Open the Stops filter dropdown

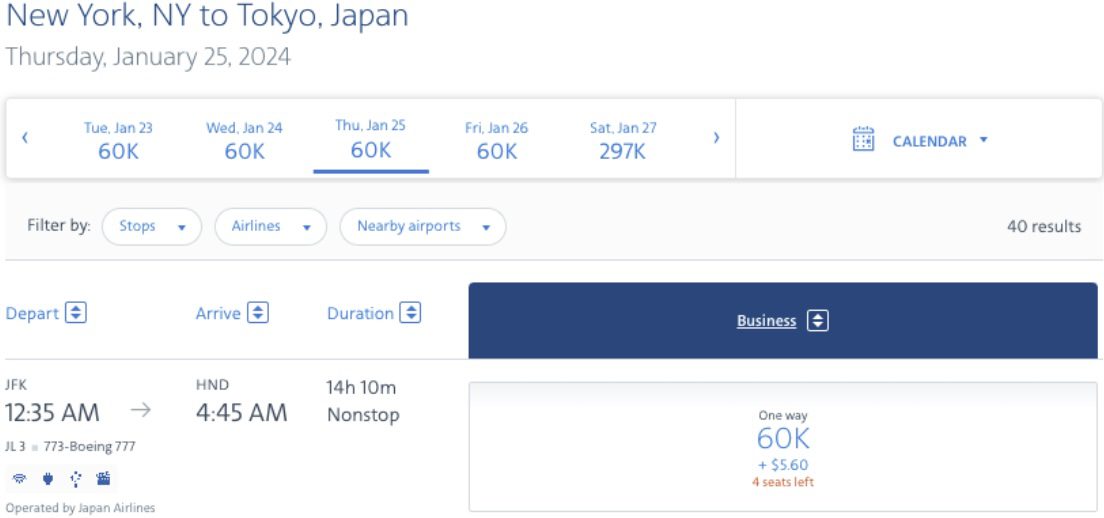click(152, 227)
